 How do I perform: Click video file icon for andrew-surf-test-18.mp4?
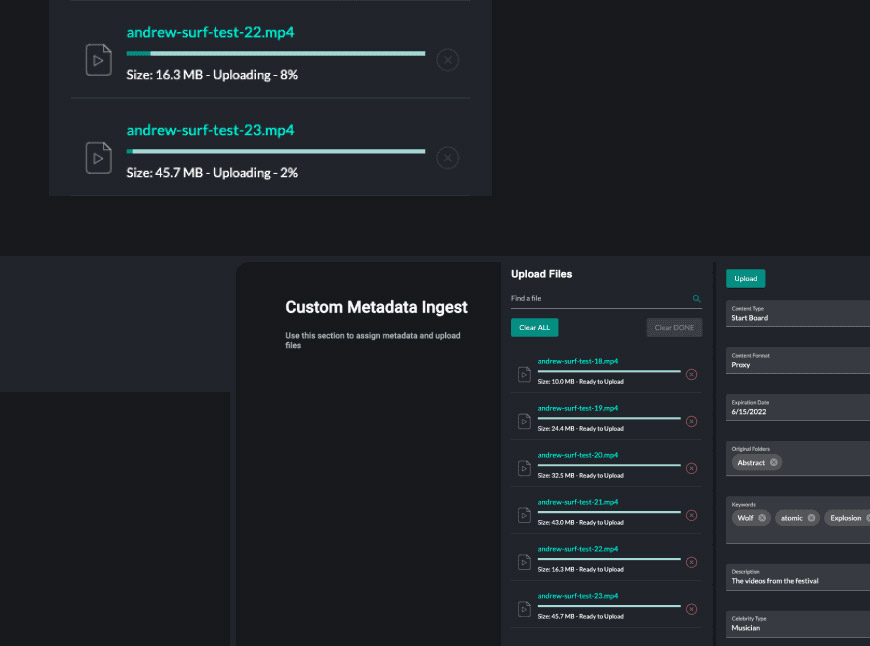point(524,374)
